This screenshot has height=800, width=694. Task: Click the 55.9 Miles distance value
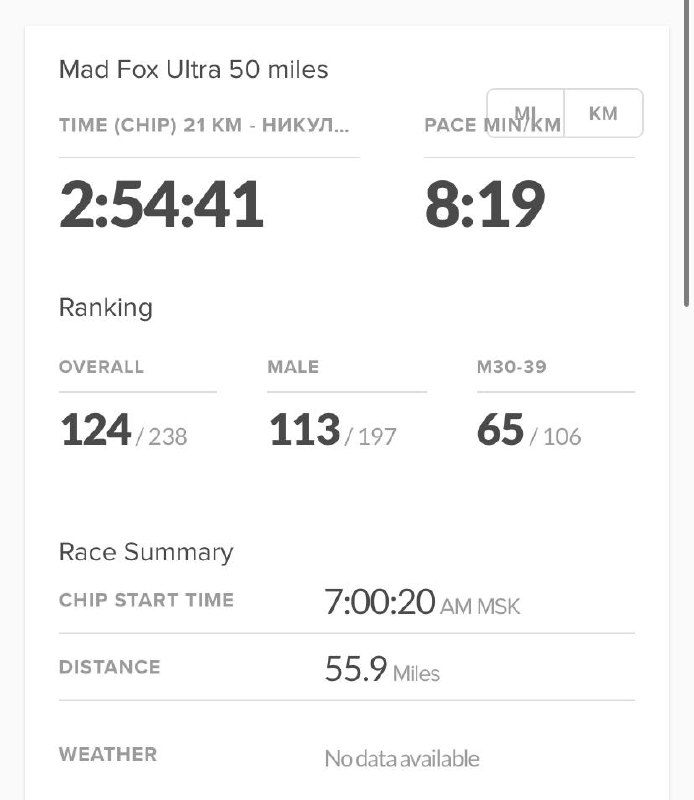tap(382, 669)
